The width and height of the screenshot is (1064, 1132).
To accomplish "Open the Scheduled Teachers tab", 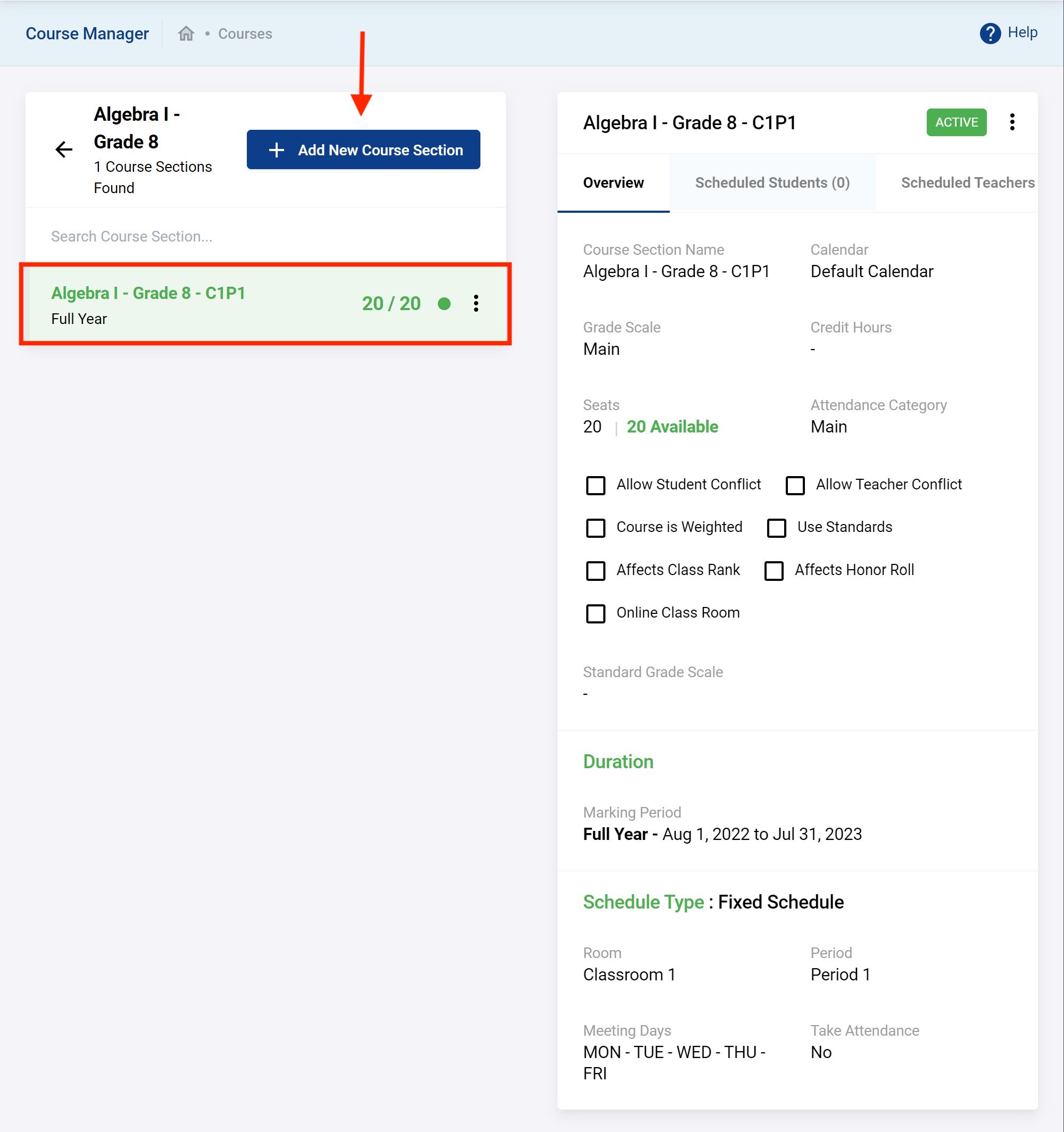I will (967, 183).
